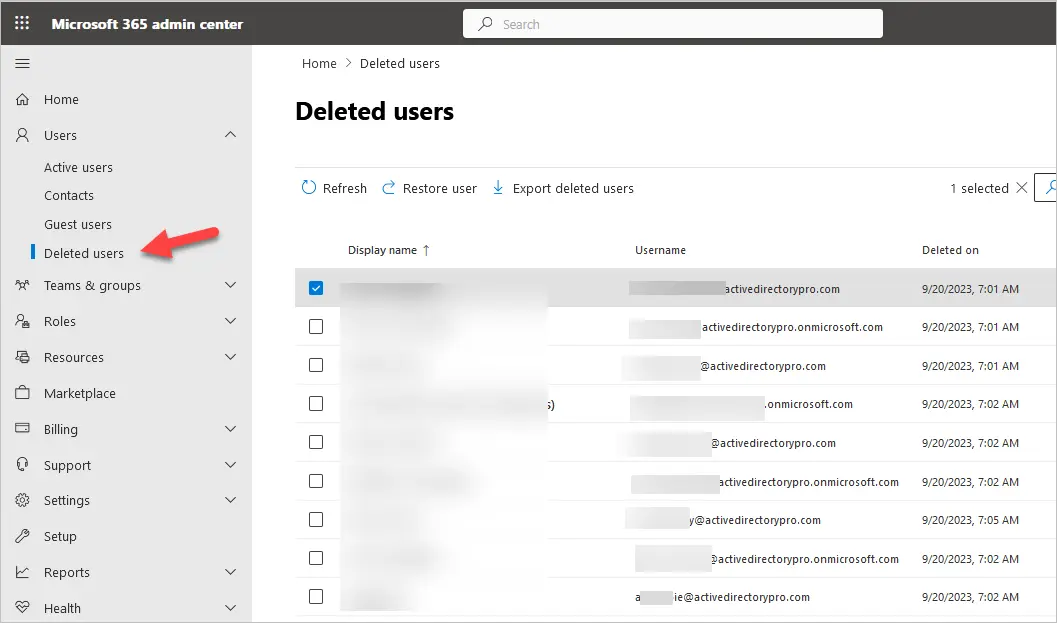Click the Deleted users breadcrumb
Image resolution: width=1057 pixels, height=623 pixels.
pyautogui.click(x=400, y=63)
